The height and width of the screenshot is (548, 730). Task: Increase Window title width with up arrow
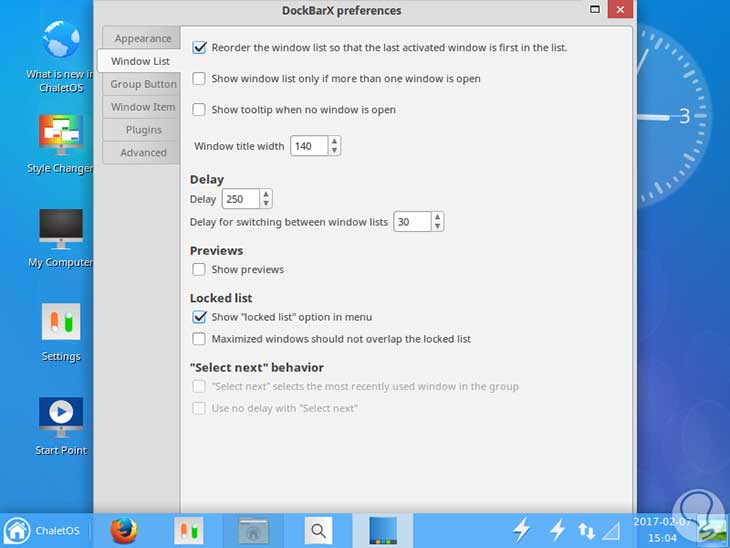(x=334, y=141)
